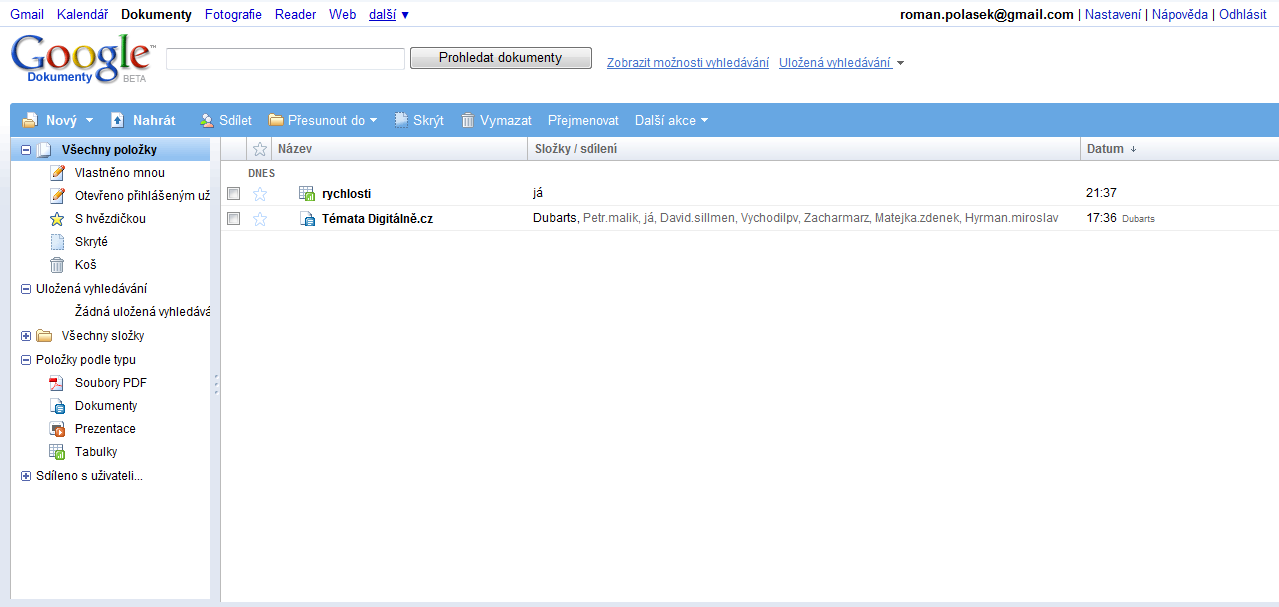Image resolution: width=1279 pixels, height=607 pixels.
Task: Open Fotografie in top navigation
Action: pos(233,14)
